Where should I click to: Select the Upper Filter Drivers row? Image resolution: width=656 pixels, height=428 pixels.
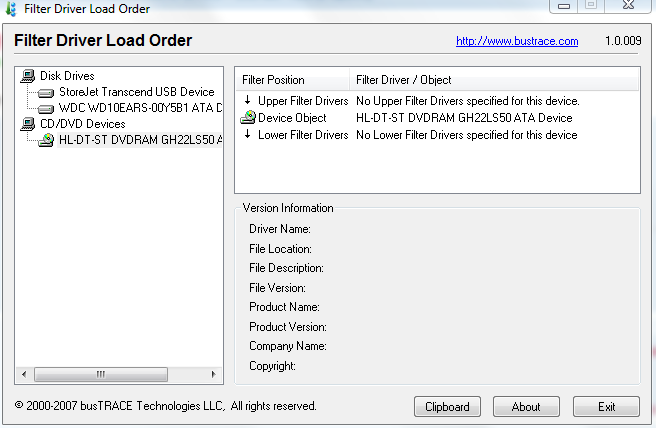point(437,101)
